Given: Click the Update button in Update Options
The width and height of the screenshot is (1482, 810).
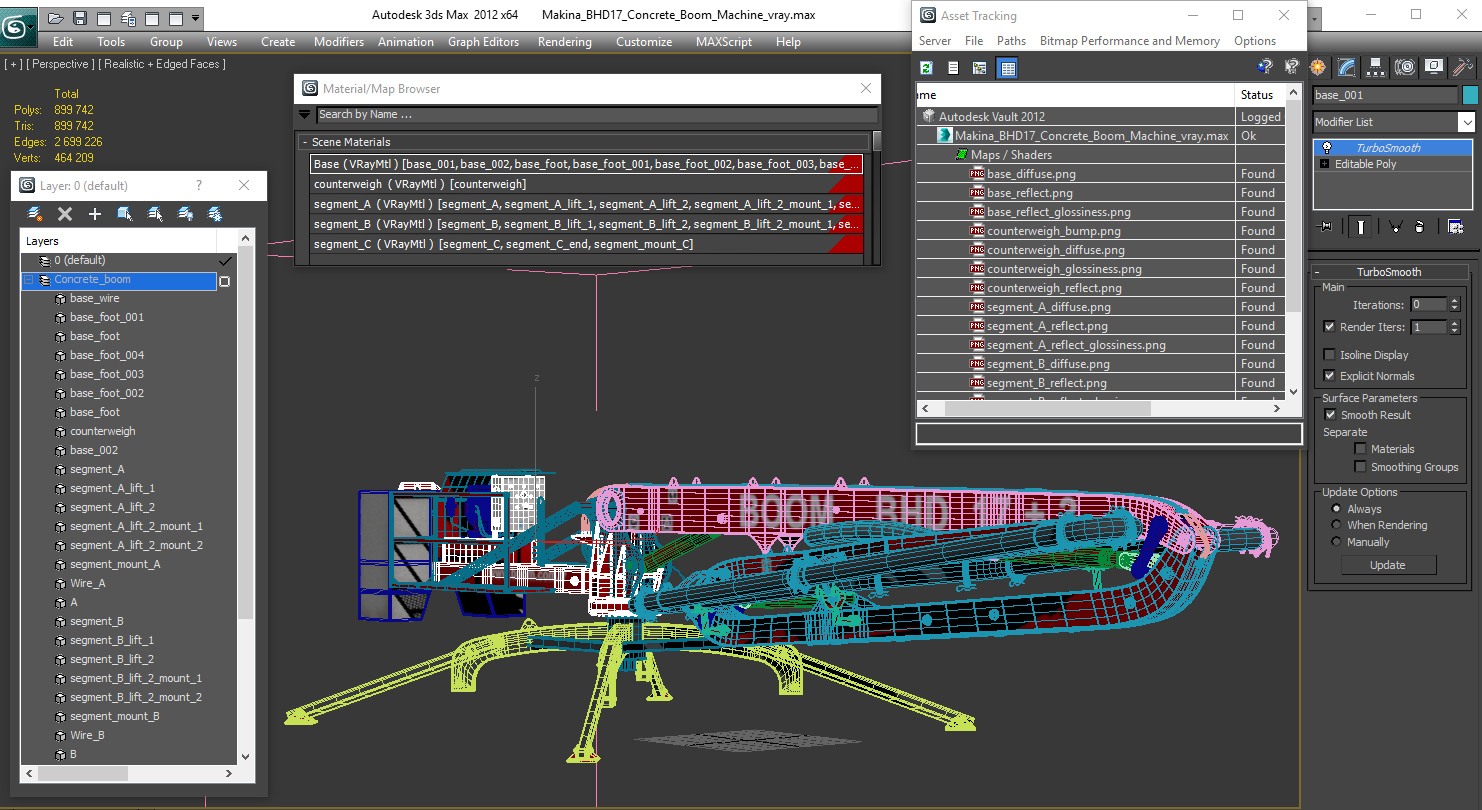Looking at the screenshot, I should [x=1387, y=565].
